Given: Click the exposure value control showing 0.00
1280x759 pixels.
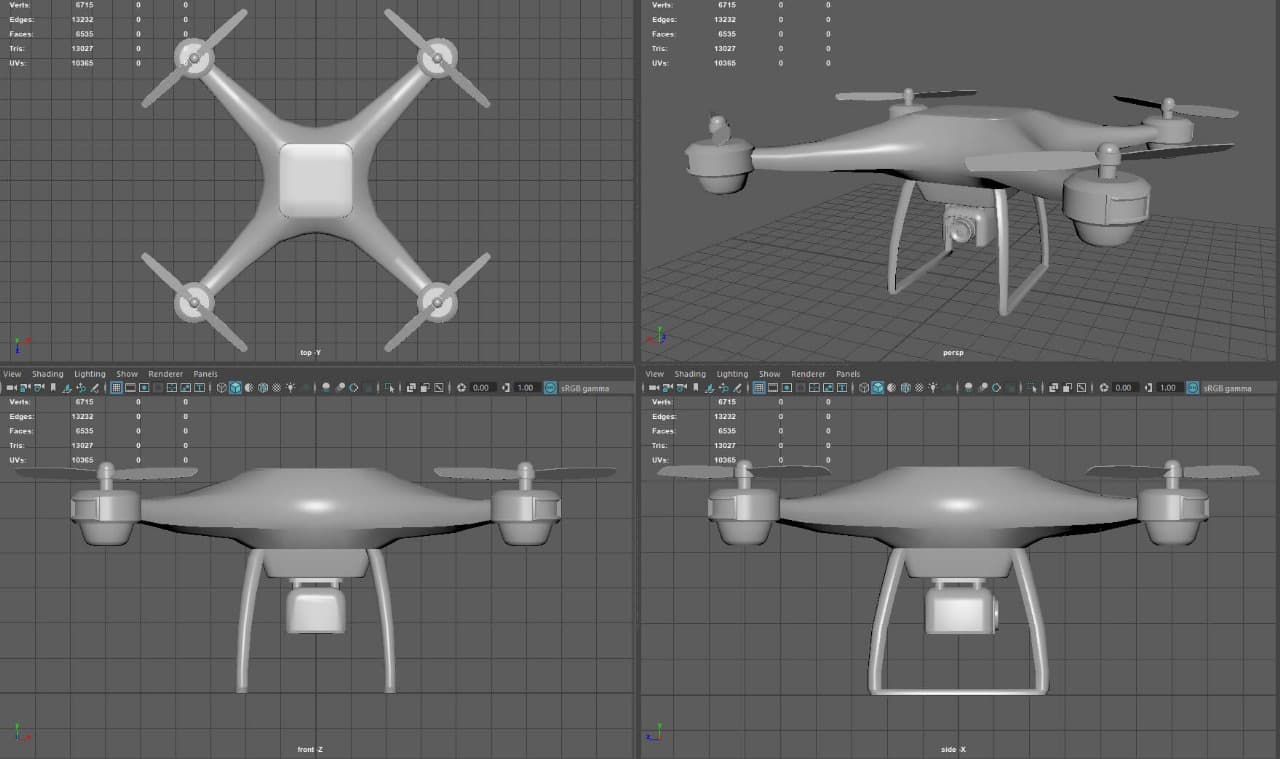Looking at the screenshot, I should click(481, 388).
